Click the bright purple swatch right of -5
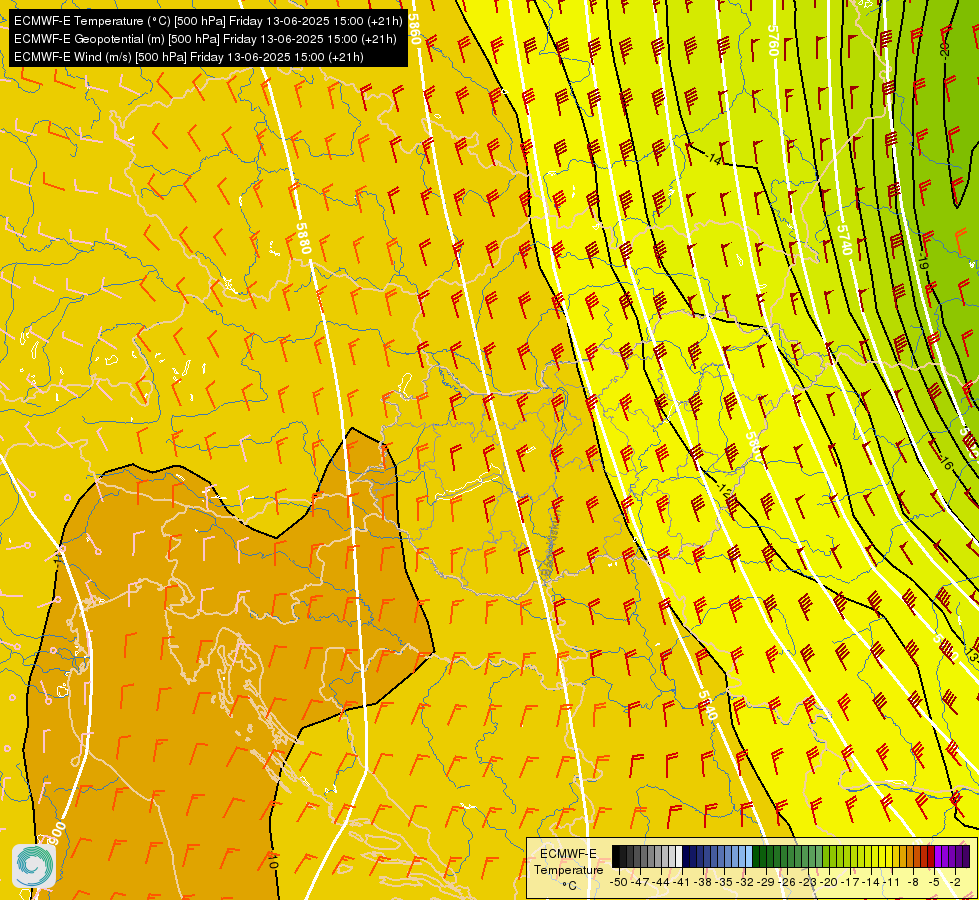The image size is (979, 900). point(938,856)
